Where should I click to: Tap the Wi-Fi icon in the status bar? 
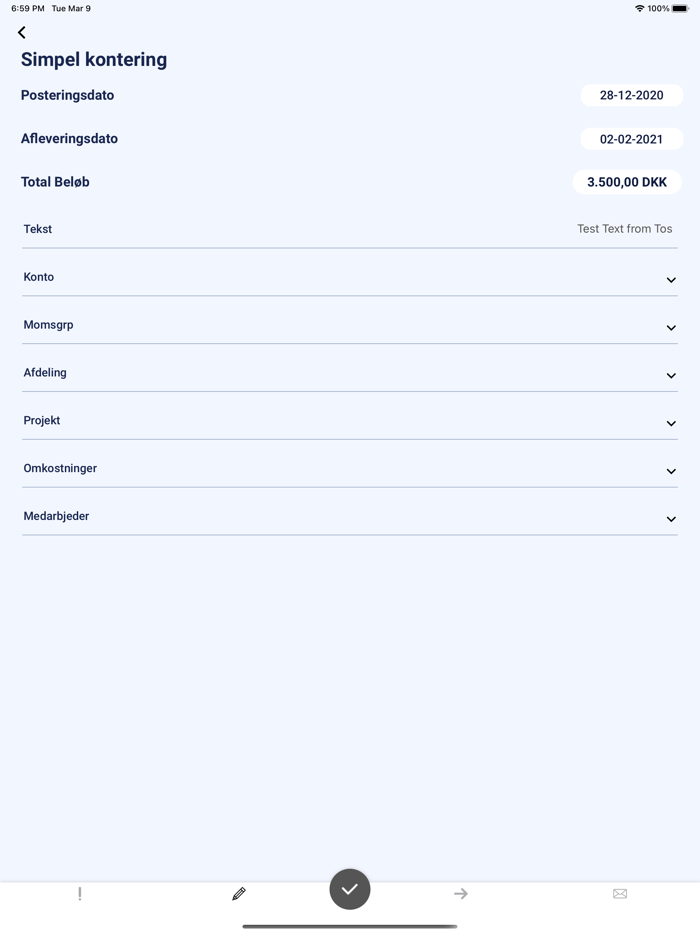[642, 8]
